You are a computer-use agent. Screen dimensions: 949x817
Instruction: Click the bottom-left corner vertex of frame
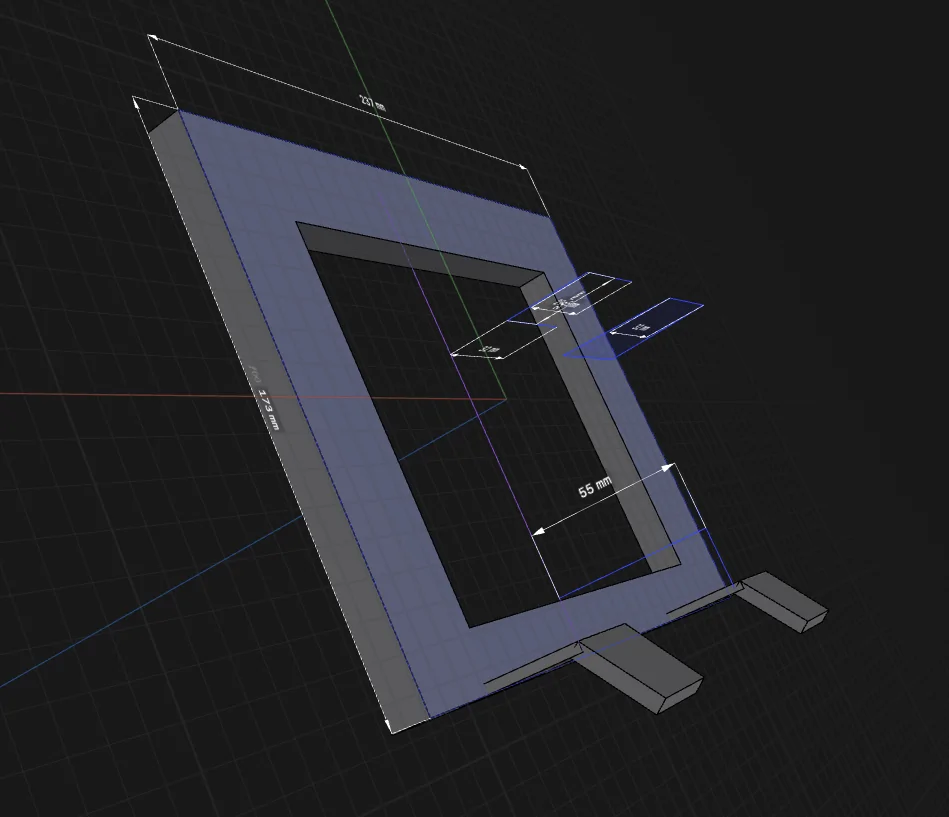(x=392, y=733)
